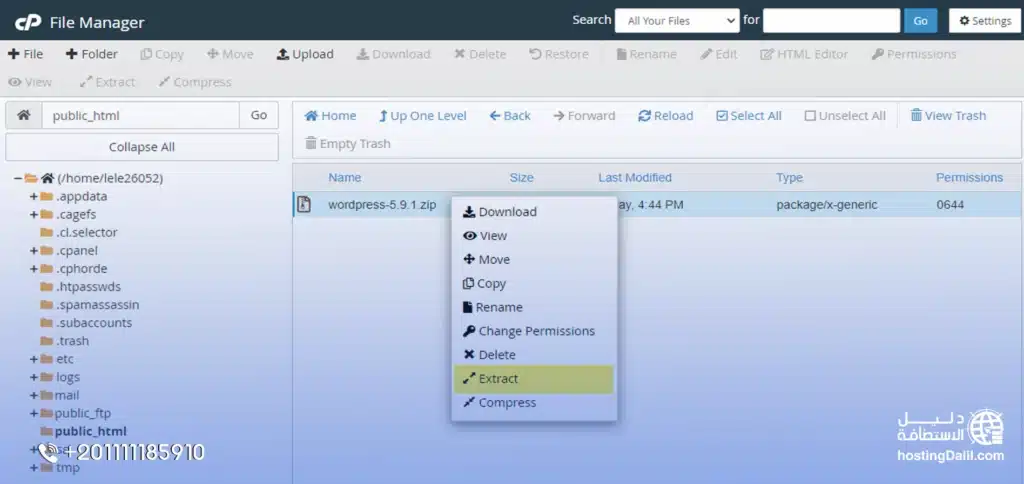Click the Move toolbar button
Screen dimensions: 1024x484
click(230, 54)
